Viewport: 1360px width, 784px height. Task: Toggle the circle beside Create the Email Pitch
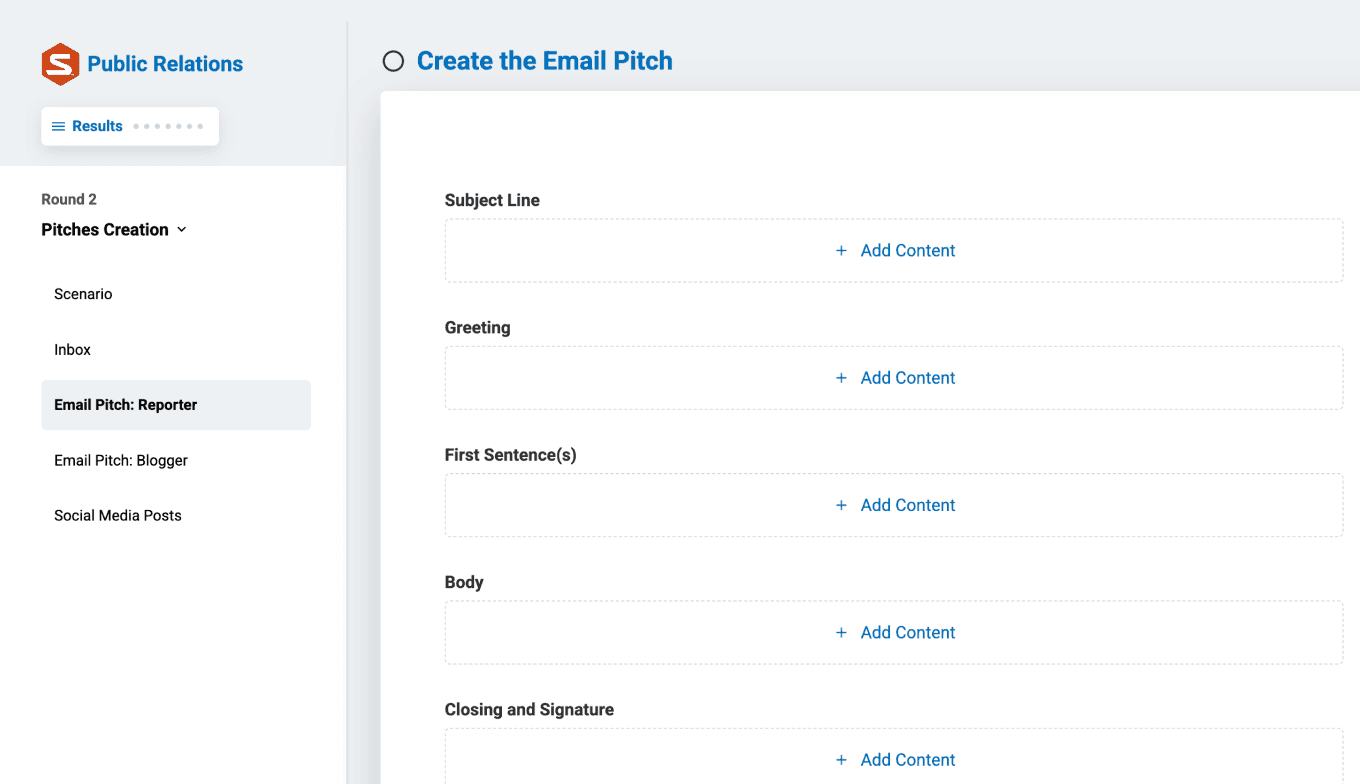[x=394, y=62]
